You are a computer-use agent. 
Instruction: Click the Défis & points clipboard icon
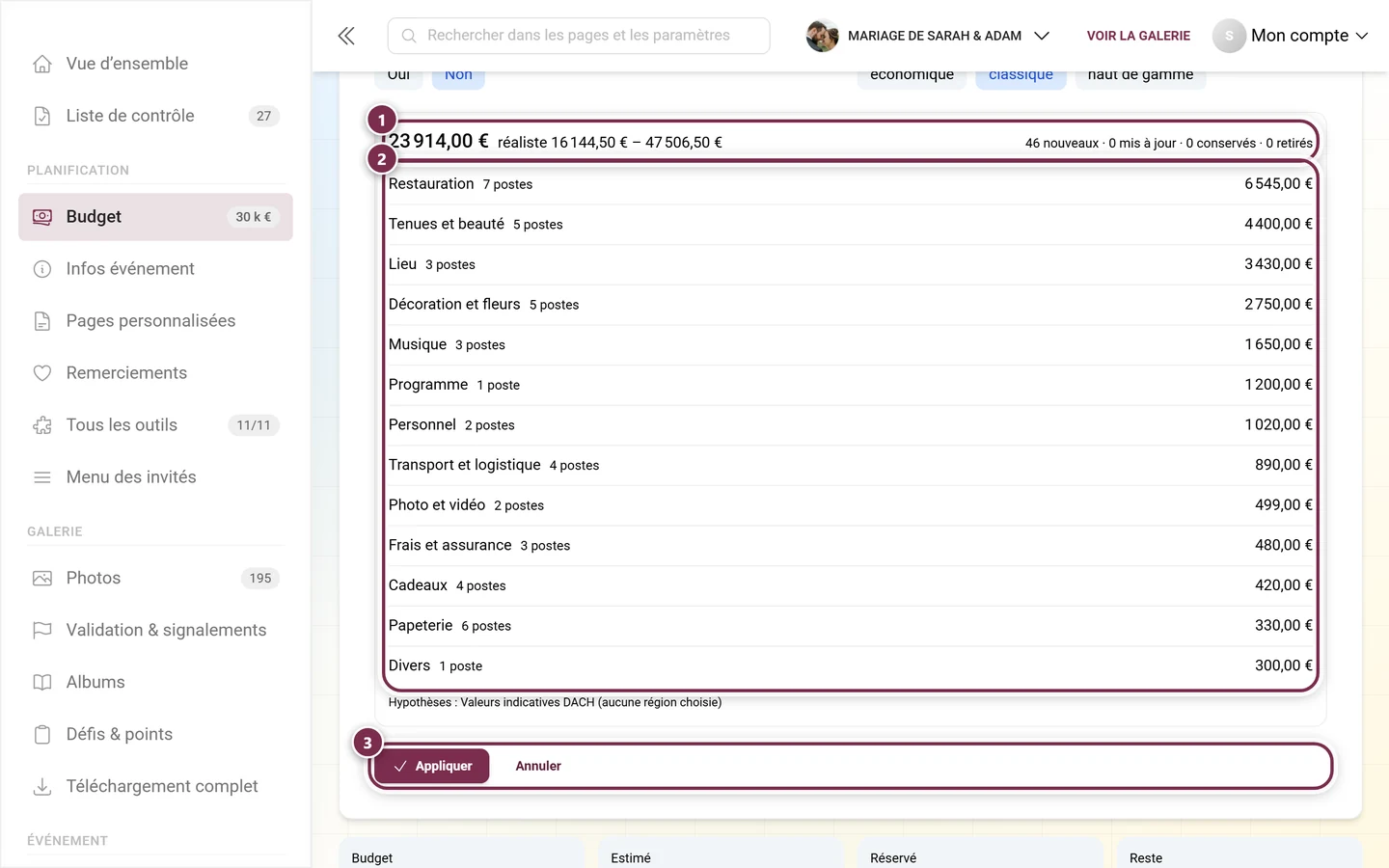point(42,735)
